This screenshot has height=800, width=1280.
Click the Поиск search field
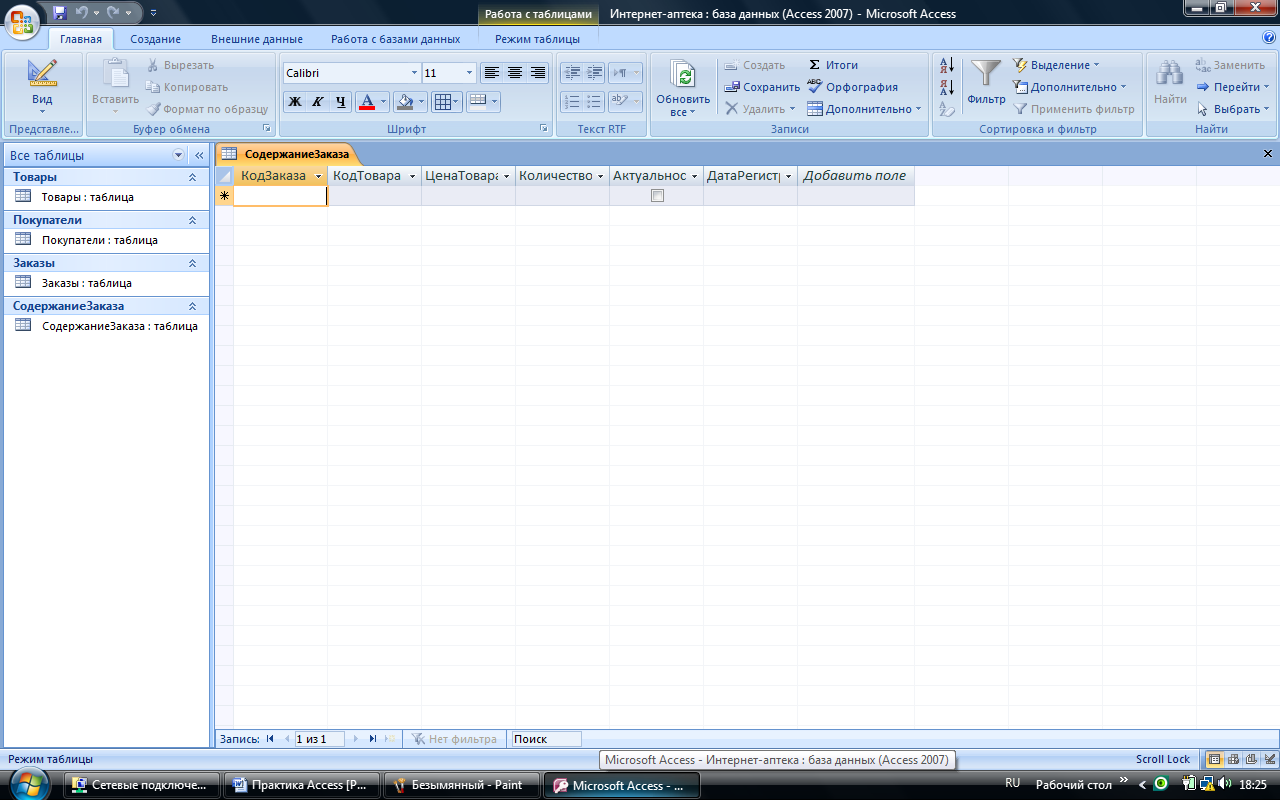pos(545,739)
